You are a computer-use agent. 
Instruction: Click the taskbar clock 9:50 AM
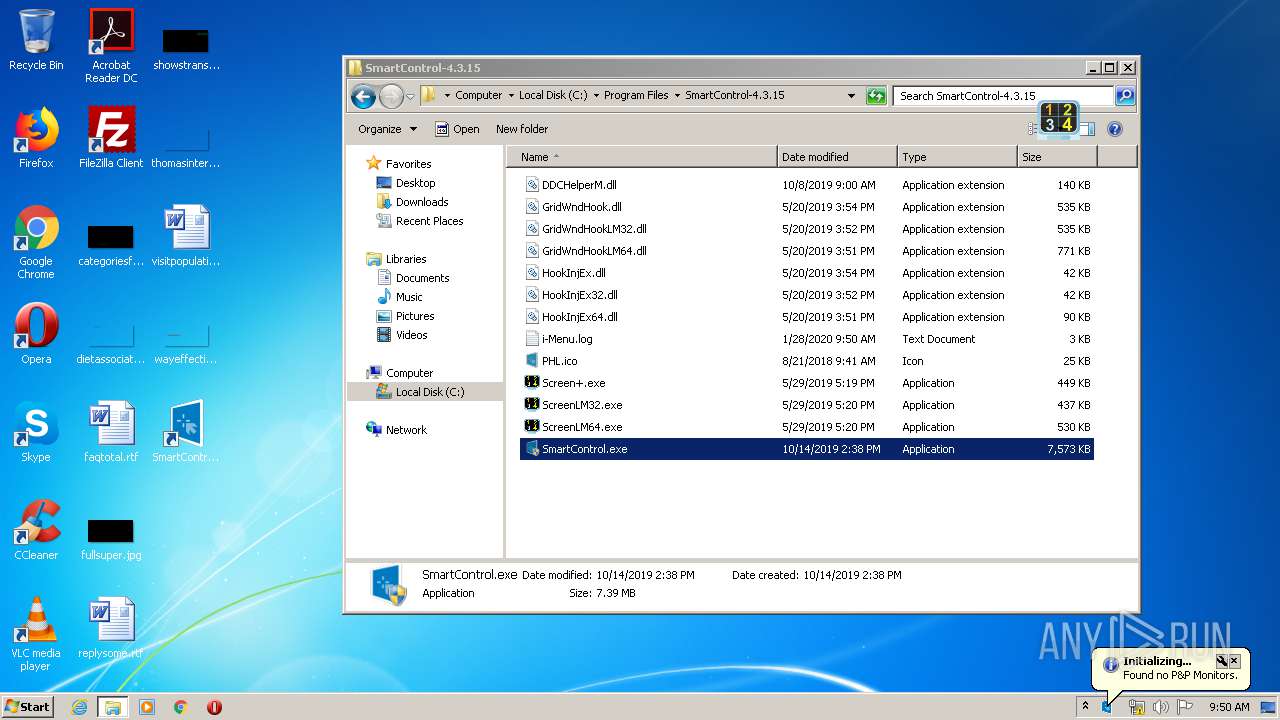pyautogui.click(x=1229, y=707)
